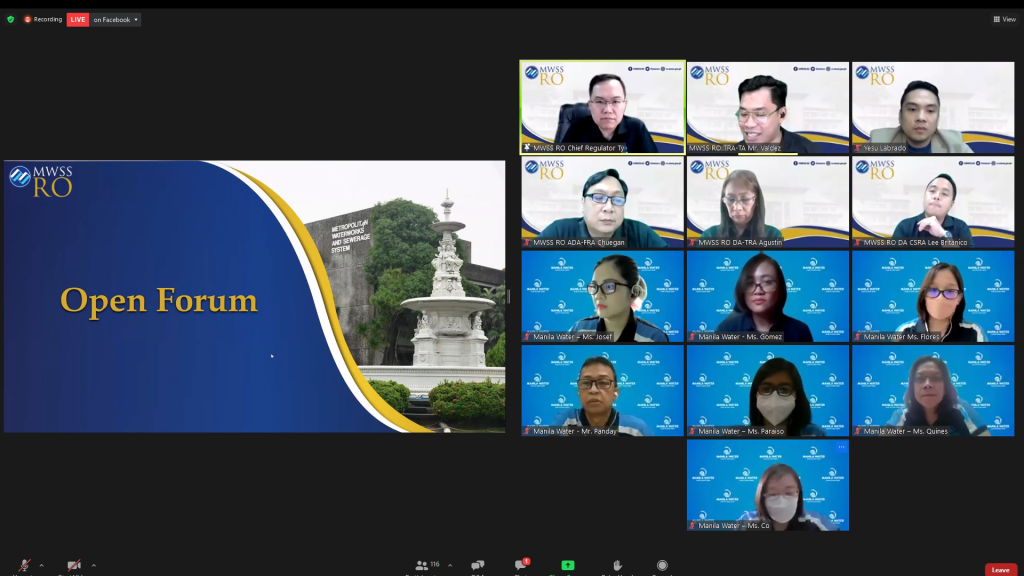Click the muted mic icon on Ms. Quines
The width and height of the screenshot is (1024, 576).
858,431
